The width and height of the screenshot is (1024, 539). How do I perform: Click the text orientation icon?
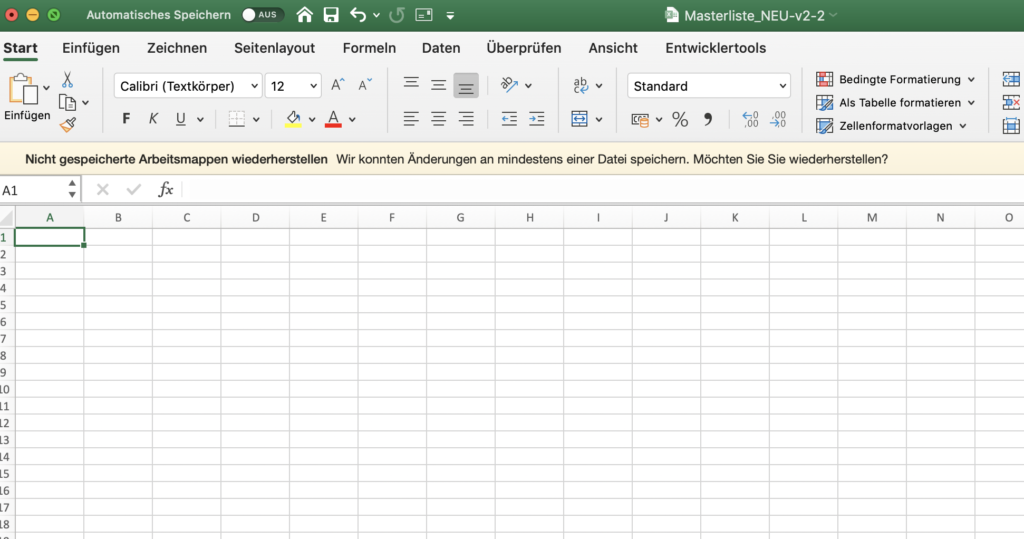pos(509,85)
